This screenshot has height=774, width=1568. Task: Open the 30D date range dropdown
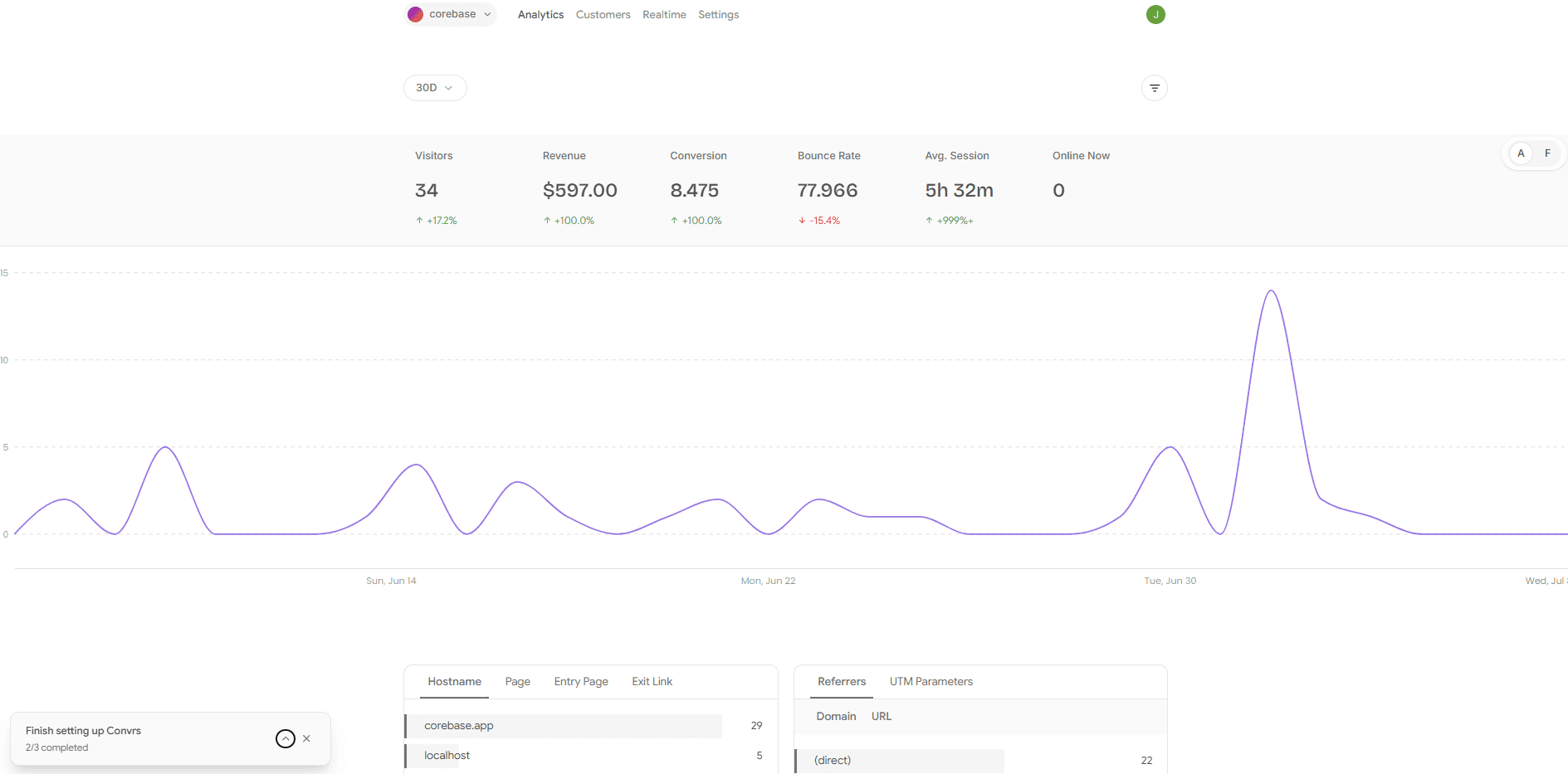[435, 88]
